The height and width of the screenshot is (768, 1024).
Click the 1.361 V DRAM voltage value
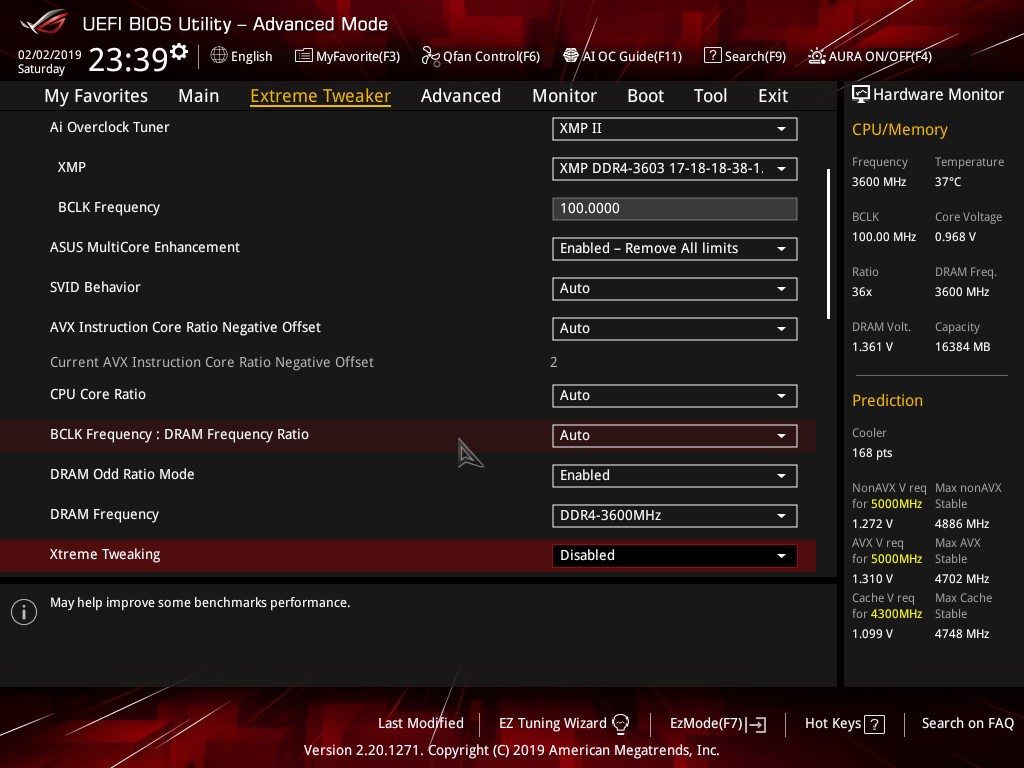(x=872, y=347)
